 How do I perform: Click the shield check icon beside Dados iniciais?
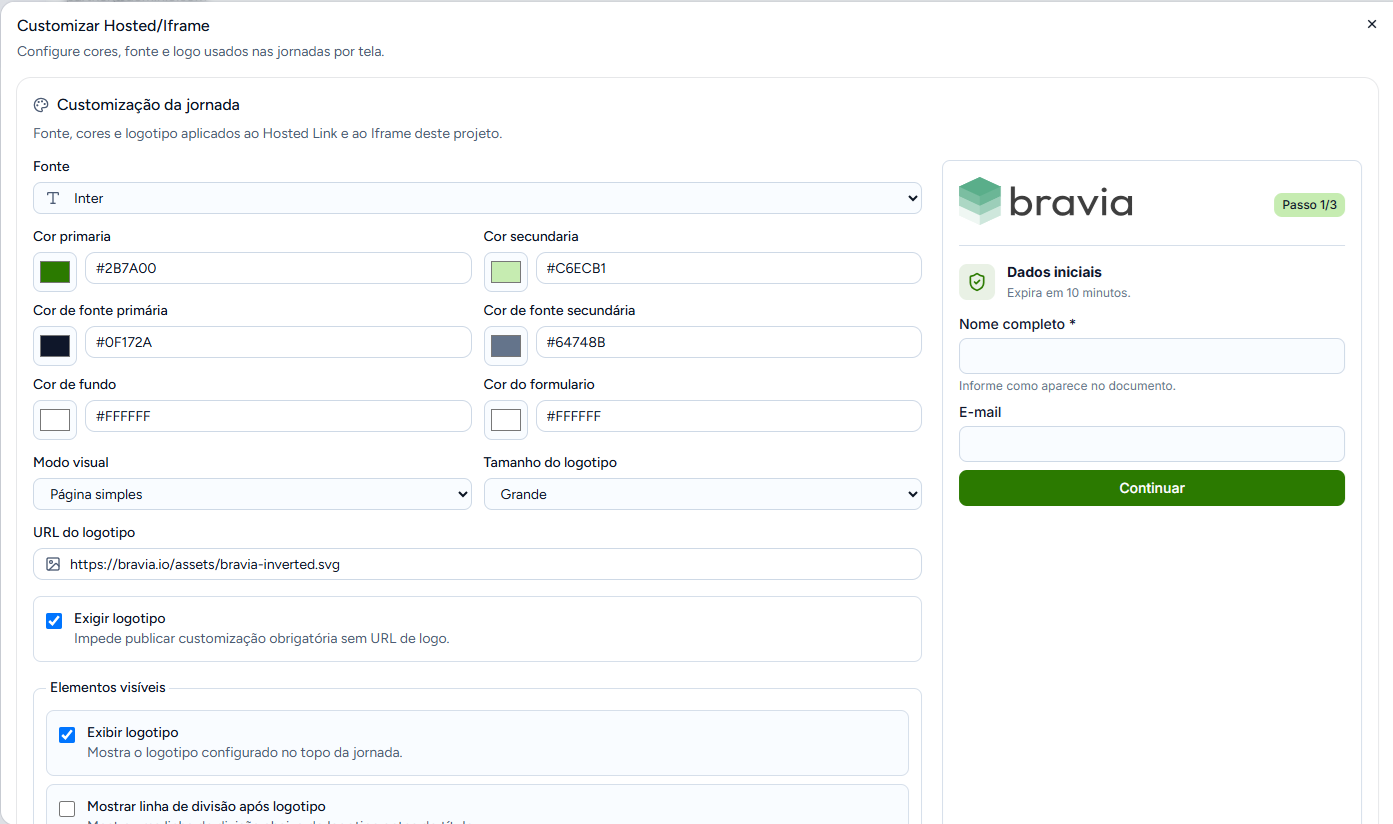pos(977,282)
